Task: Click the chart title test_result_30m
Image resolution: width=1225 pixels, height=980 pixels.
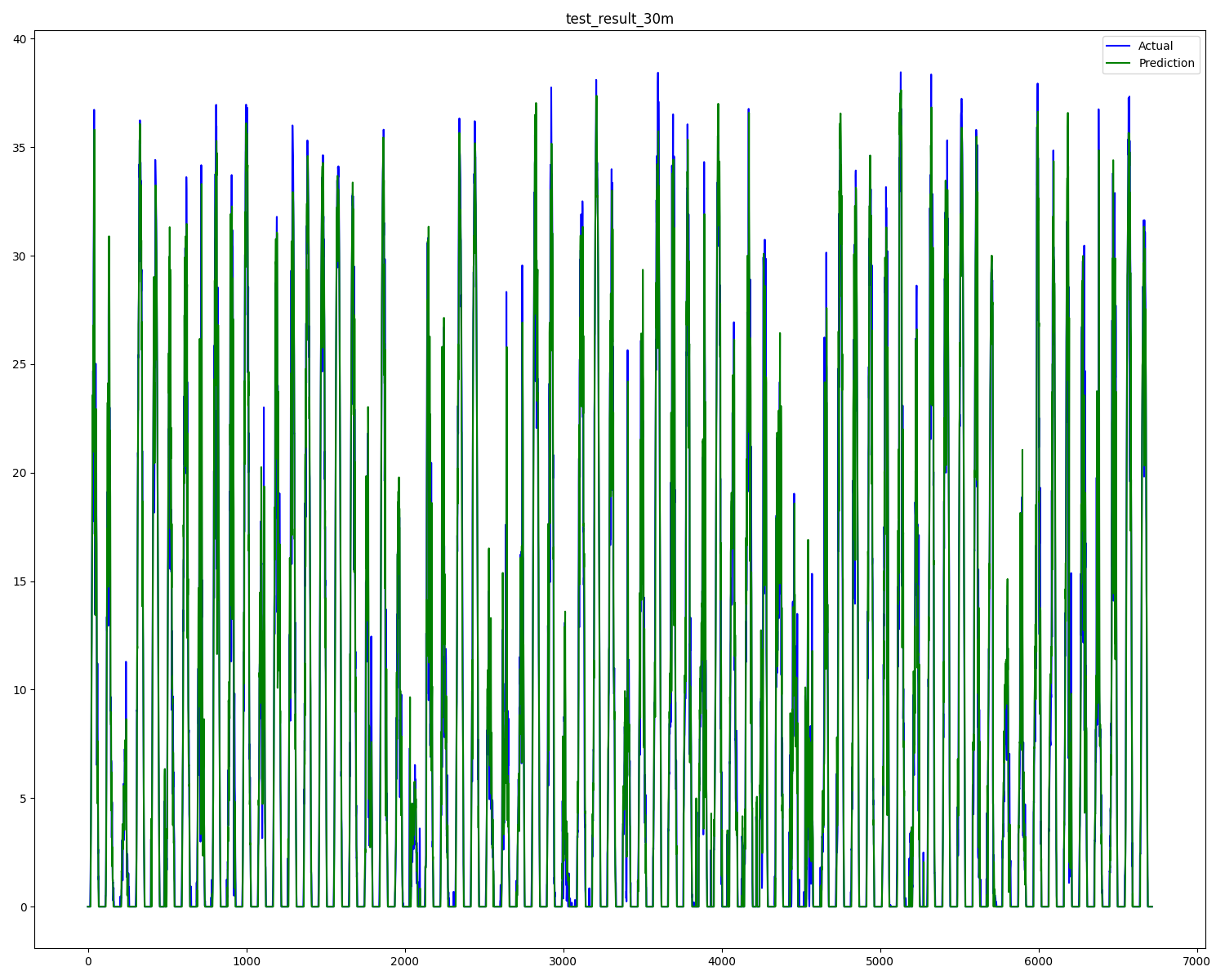Action: (620, 19)
